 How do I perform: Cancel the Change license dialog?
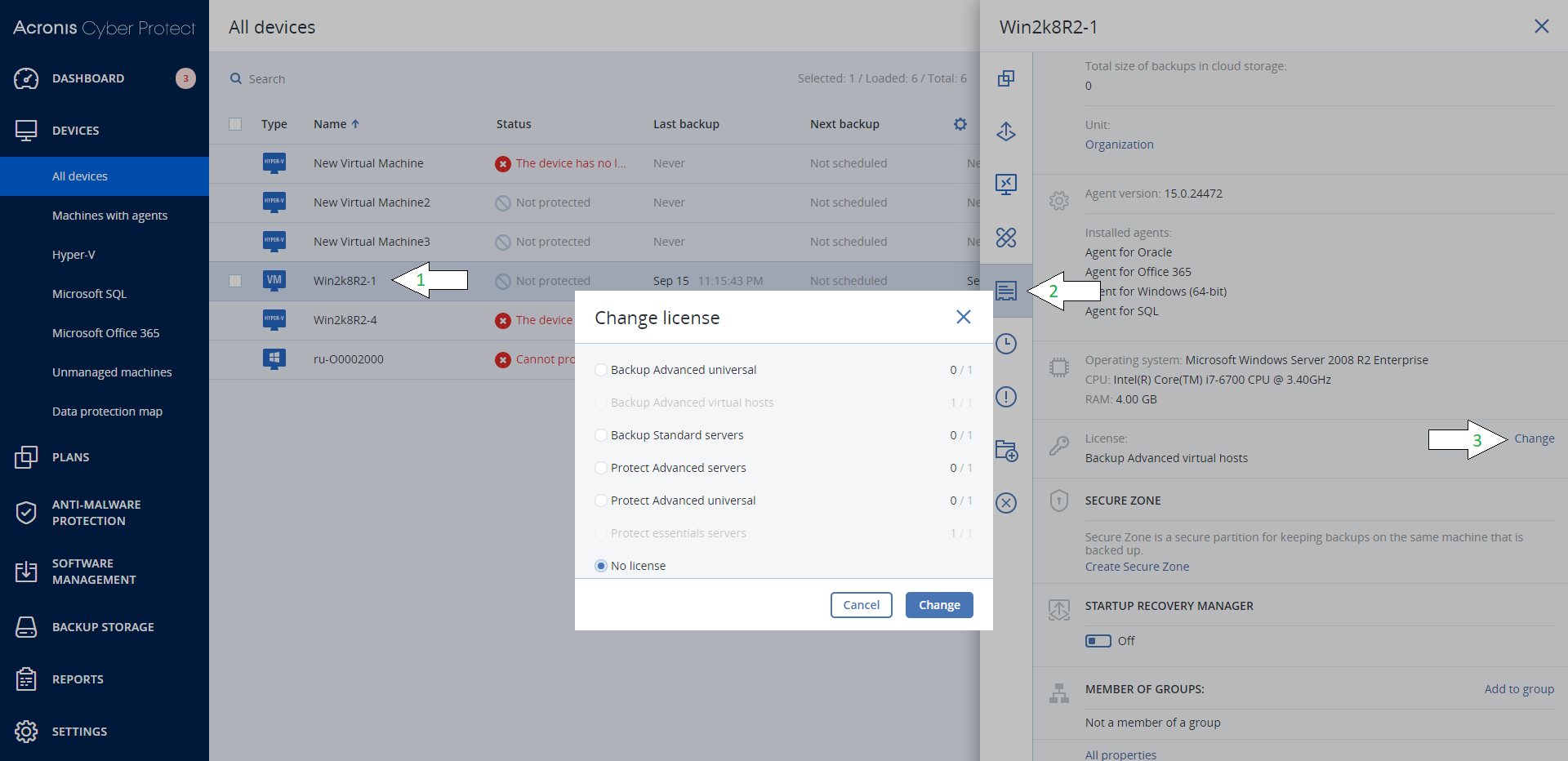pyautogui.click(x=862, y=605)
